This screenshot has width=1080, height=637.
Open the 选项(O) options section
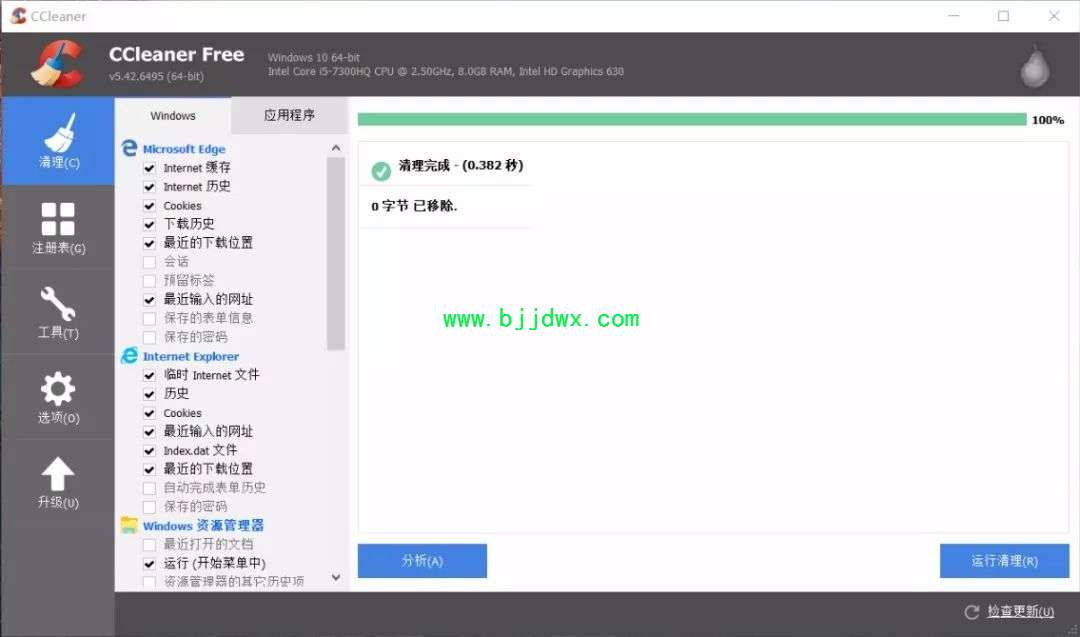pyautogui.click(x=58, y=397)
